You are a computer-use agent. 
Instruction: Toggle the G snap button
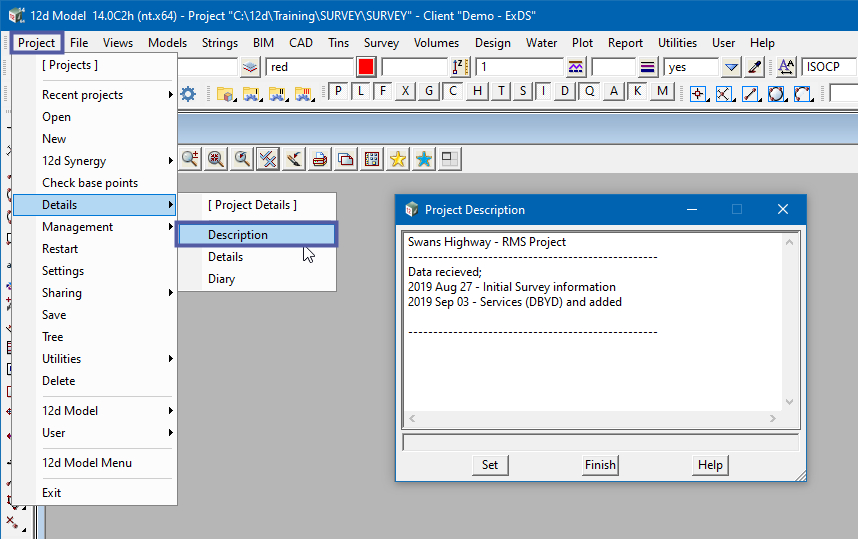[429, 92]
